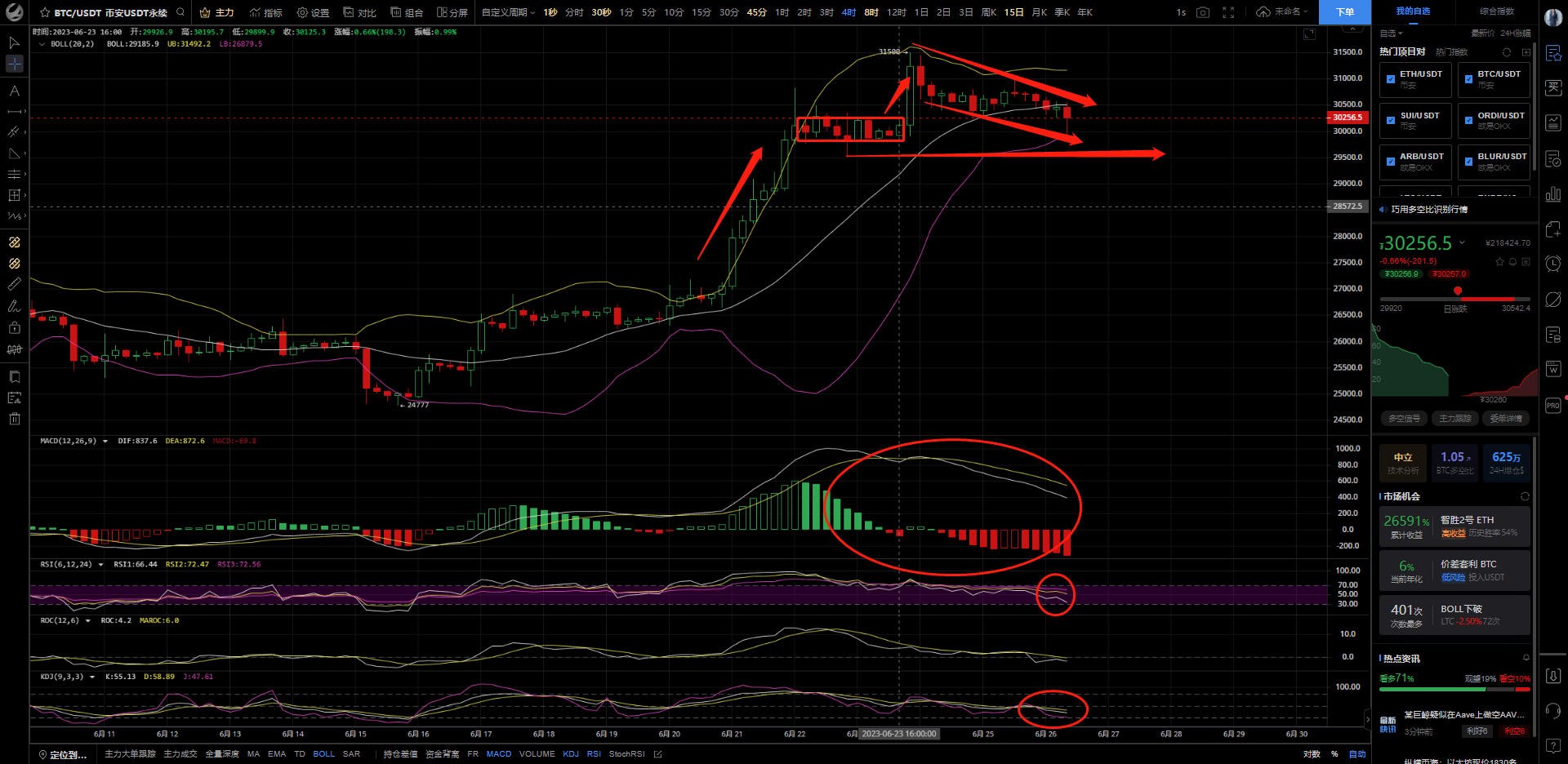Screen dimensions: 1568x764
Task: Open the 指标 indicators menu
Action: point(266,12)
